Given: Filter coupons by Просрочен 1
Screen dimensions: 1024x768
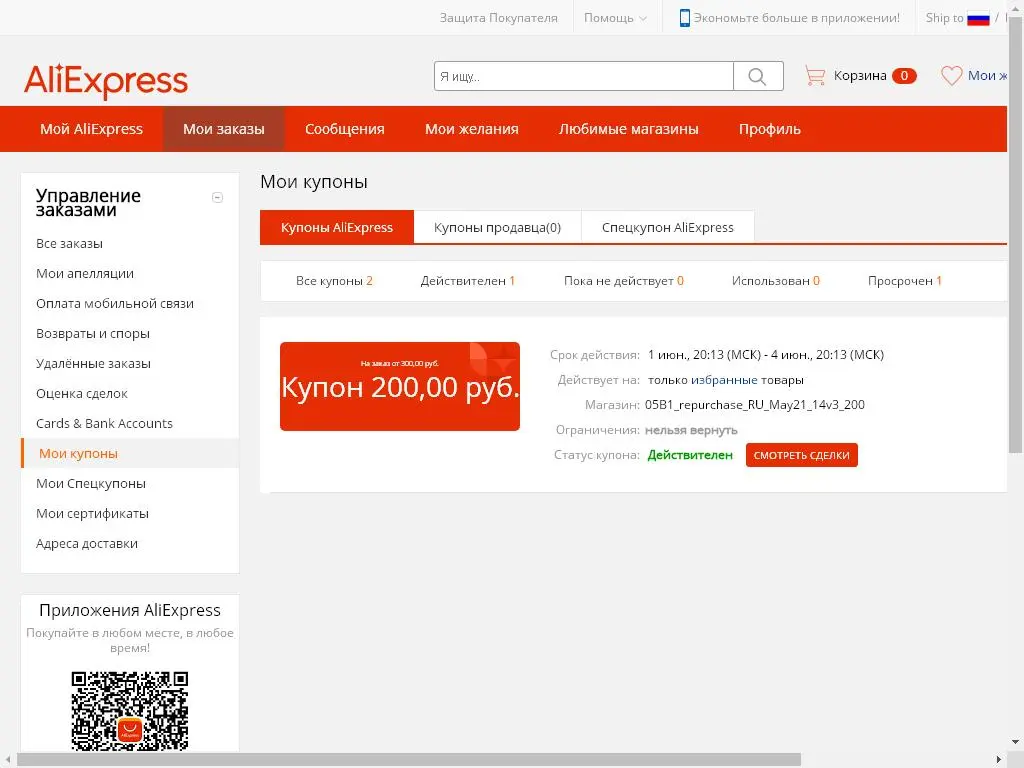Looking at the screenshot, I should [x=904, y=281].
